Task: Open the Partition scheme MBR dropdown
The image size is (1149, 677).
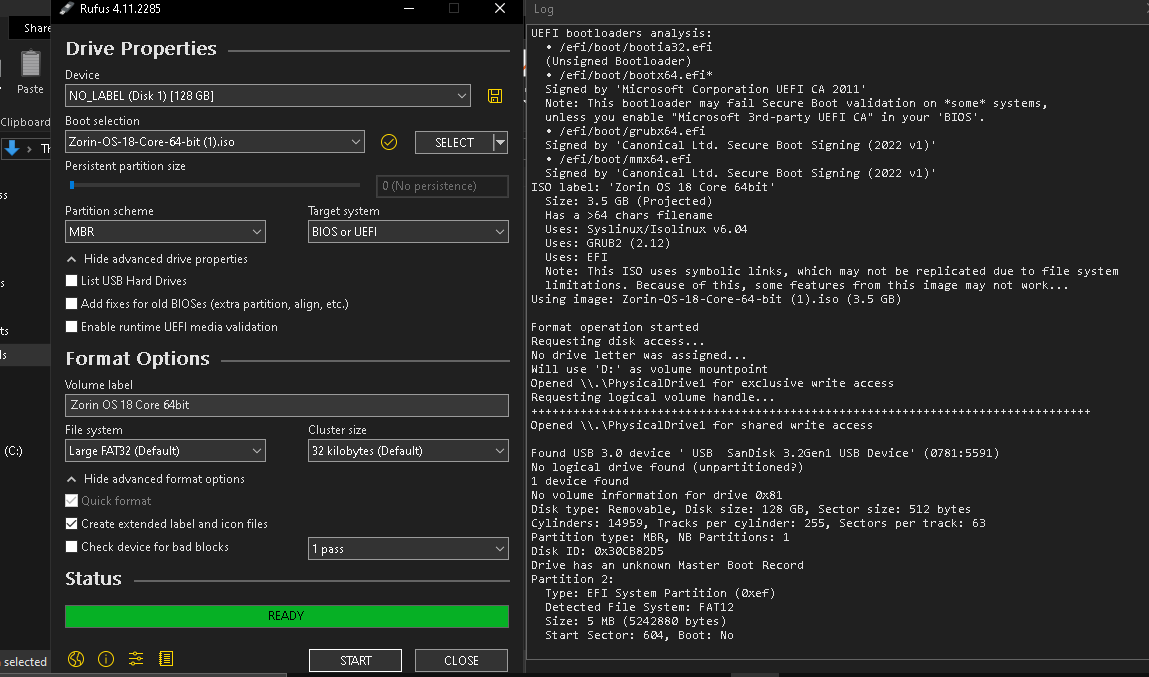Action: 165,232
